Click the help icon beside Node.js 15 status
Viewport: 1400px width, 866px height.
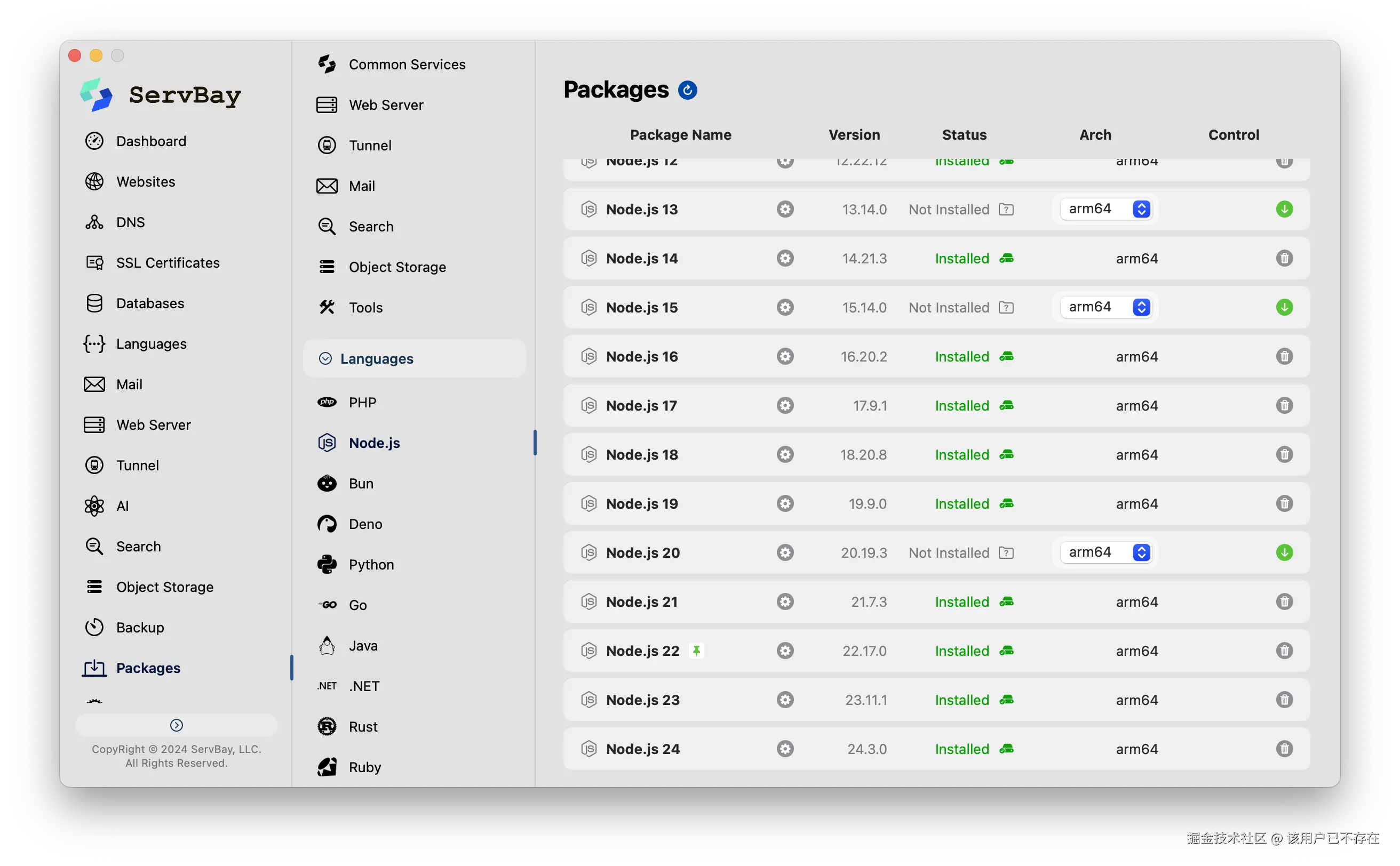[1006, 308]
